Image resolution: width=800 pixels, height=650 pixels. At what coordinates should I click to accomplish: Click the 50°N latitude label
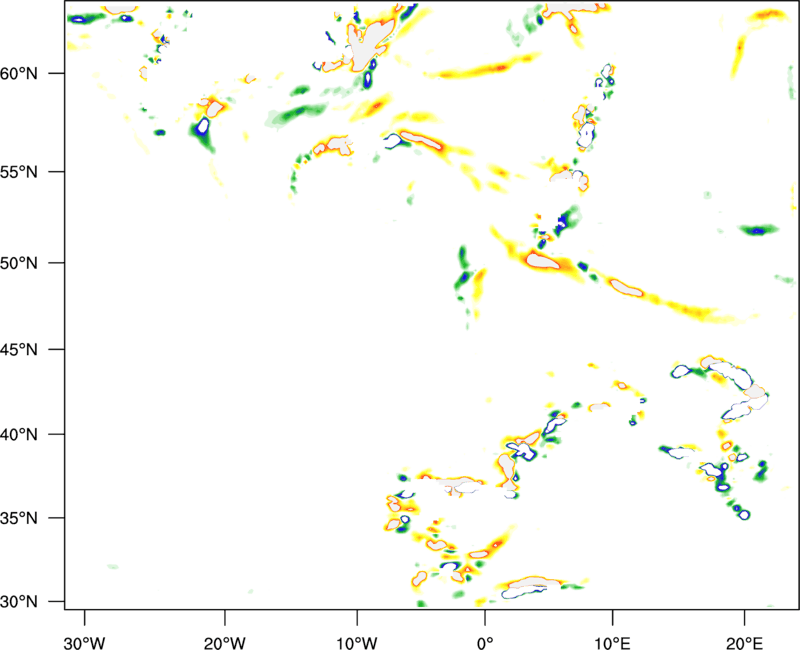click(x=19, y=263)
